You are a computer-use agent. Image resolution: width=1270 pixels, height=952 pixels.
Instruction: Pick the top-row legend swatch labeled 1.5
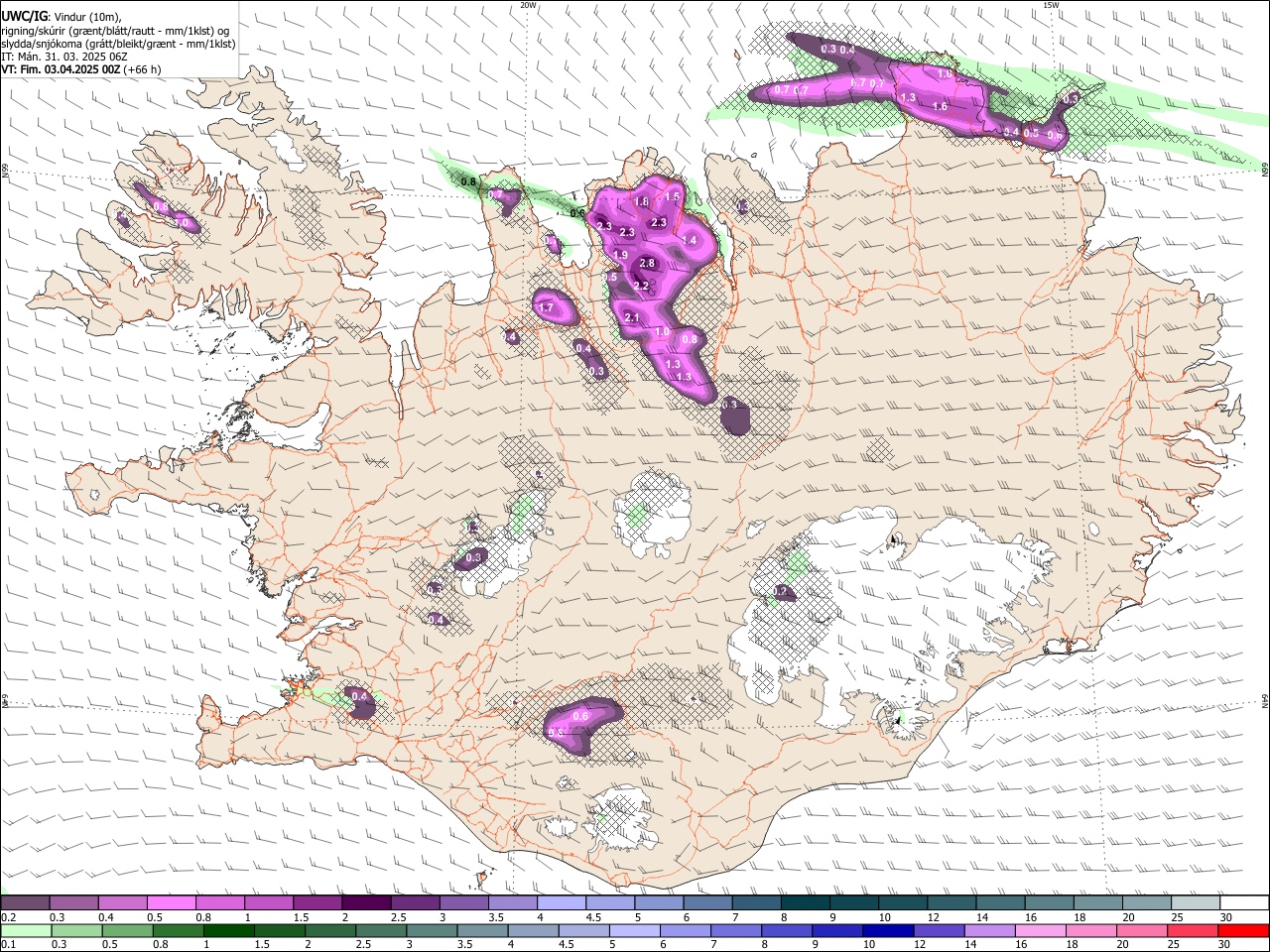click(x=317, y=903)
